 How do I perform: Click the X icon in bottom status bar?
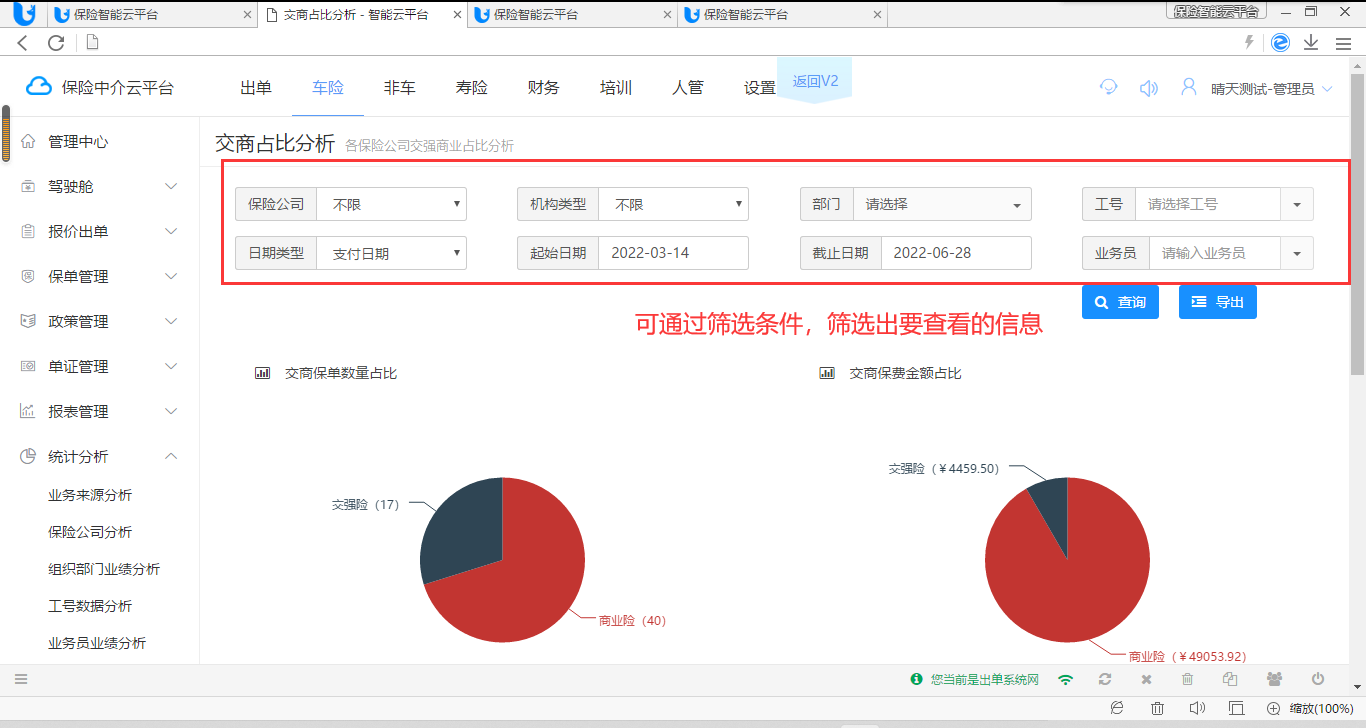[1146, 680]
